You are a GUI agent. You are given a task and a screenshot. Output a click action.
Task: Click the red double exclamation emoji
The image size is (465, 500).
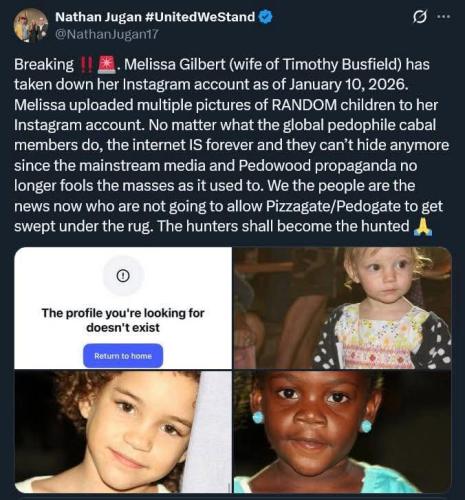coord(87,65)
